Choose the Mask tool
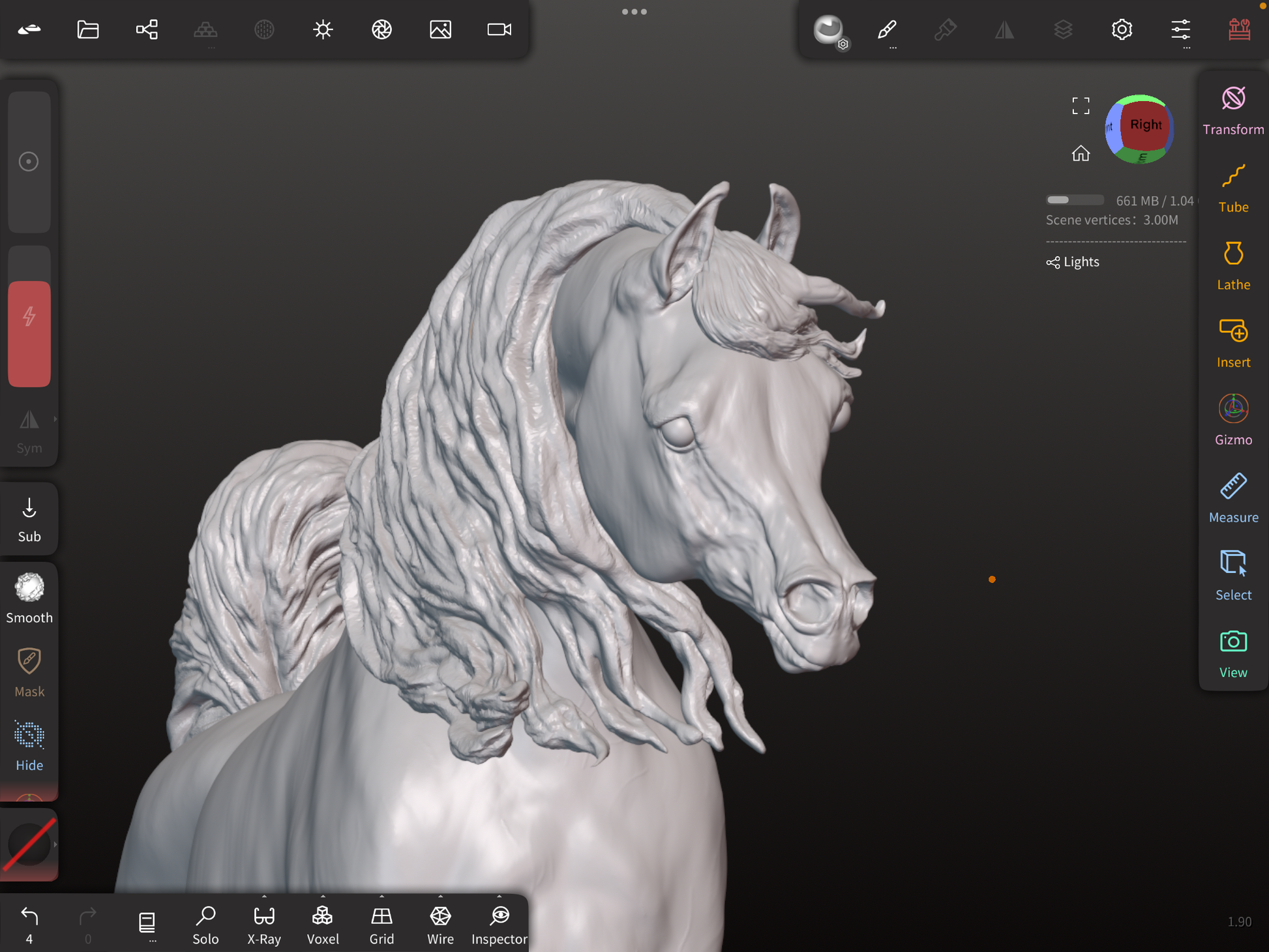 click(x=29, y=672)
